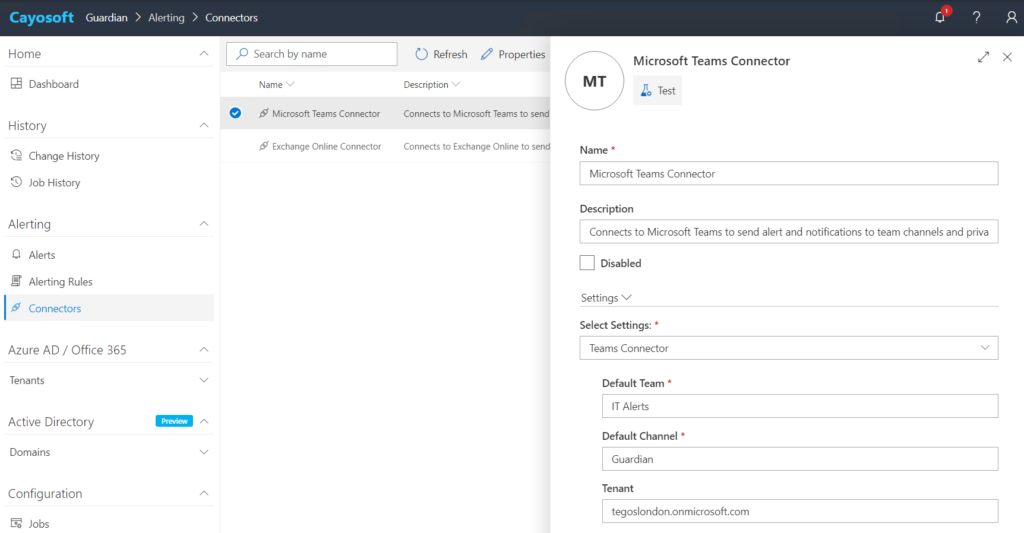Click the Change History icon
Image resolution: width=1024 pixels, height=533 pixels.
pos(16,155)
